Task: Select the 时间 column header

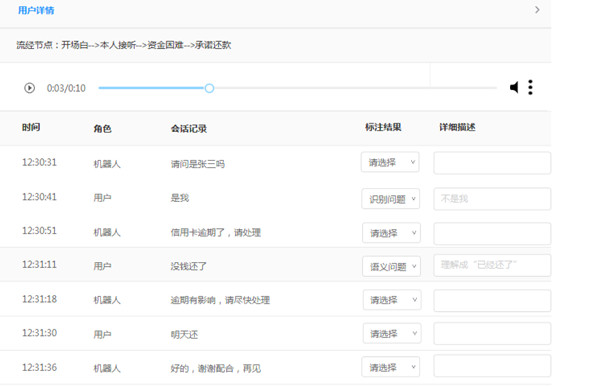Action: 31,128
